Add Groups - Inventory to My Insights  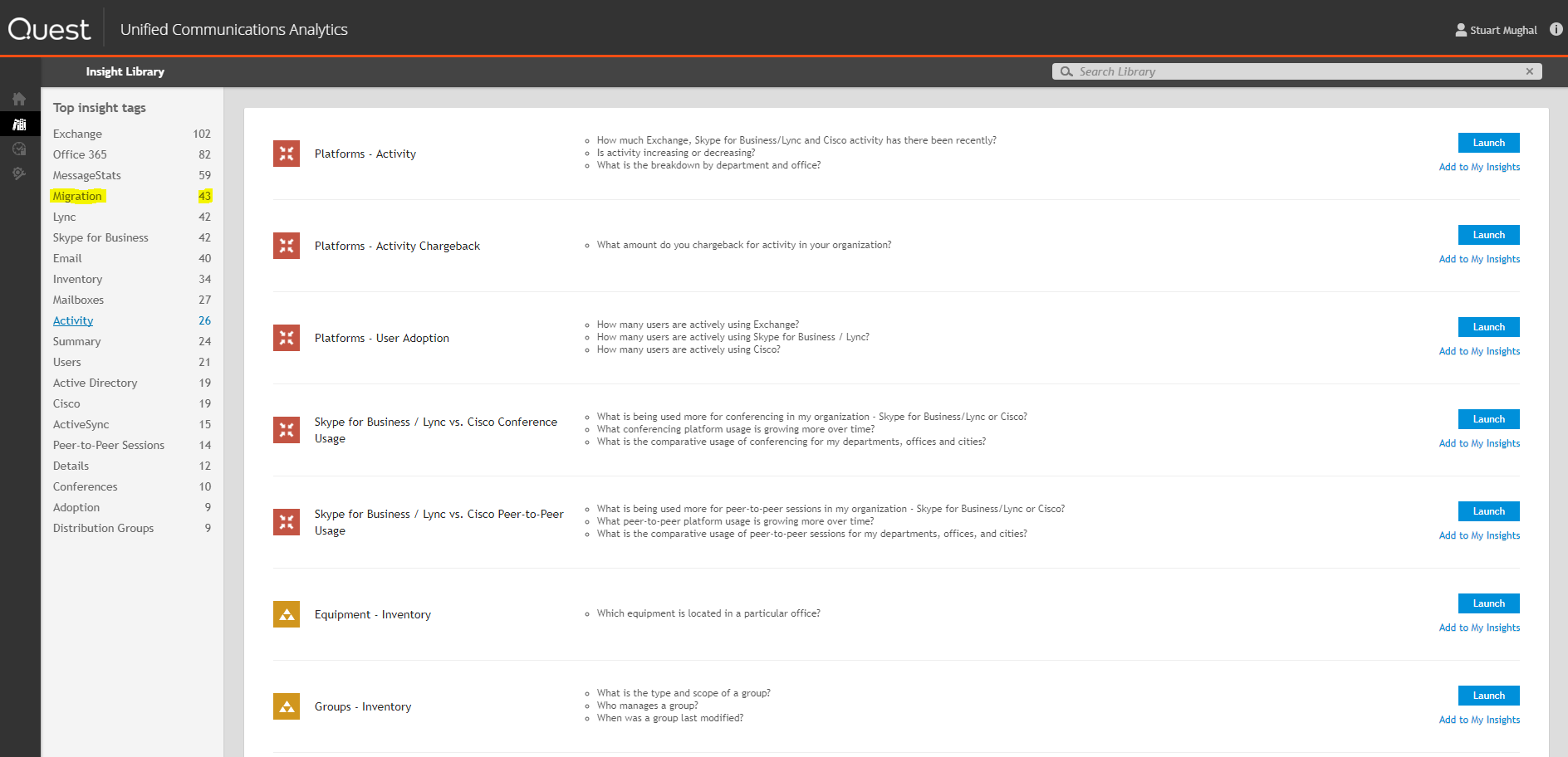pos(1479,720)
